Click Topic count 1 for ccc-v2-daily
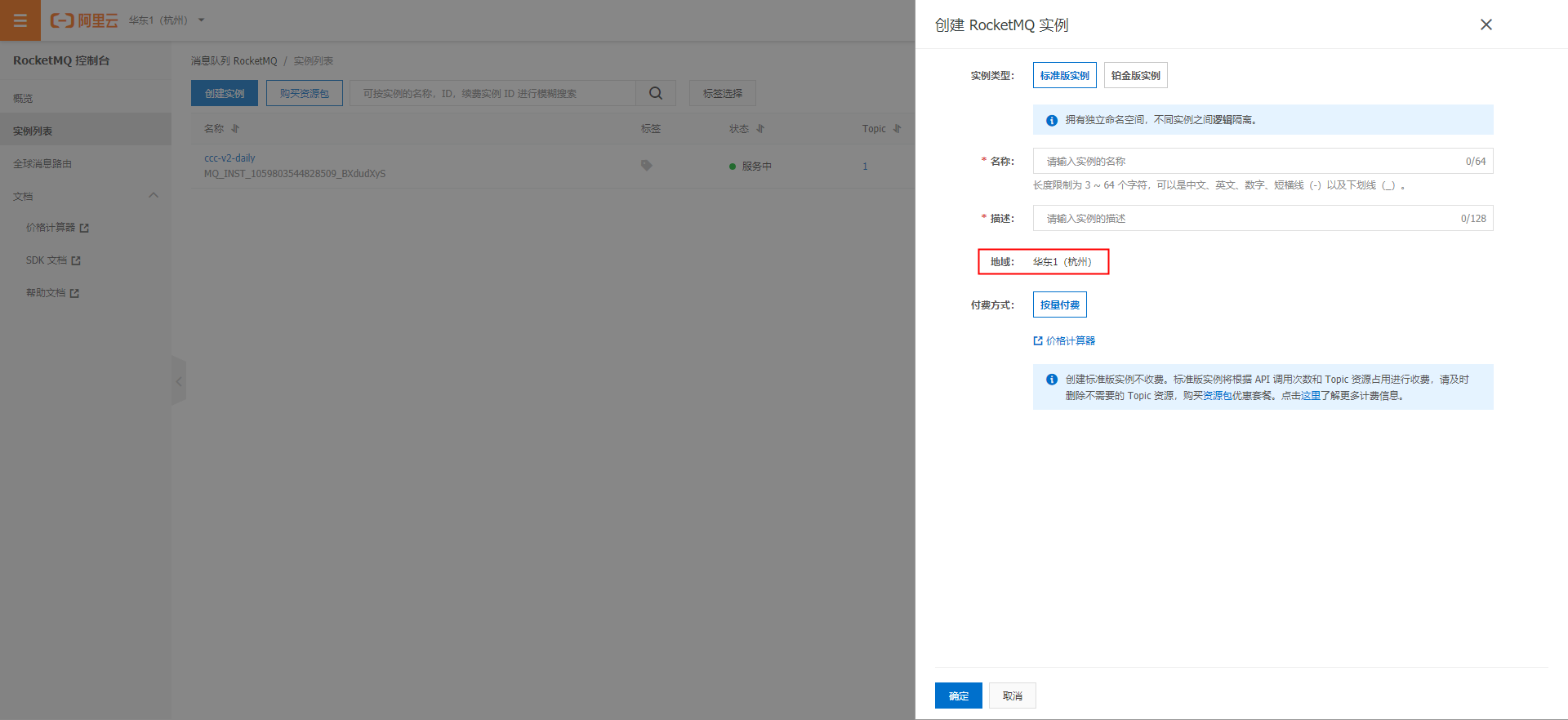The image size is (1568, 720). pyautogui.click(x=865, y=167)
